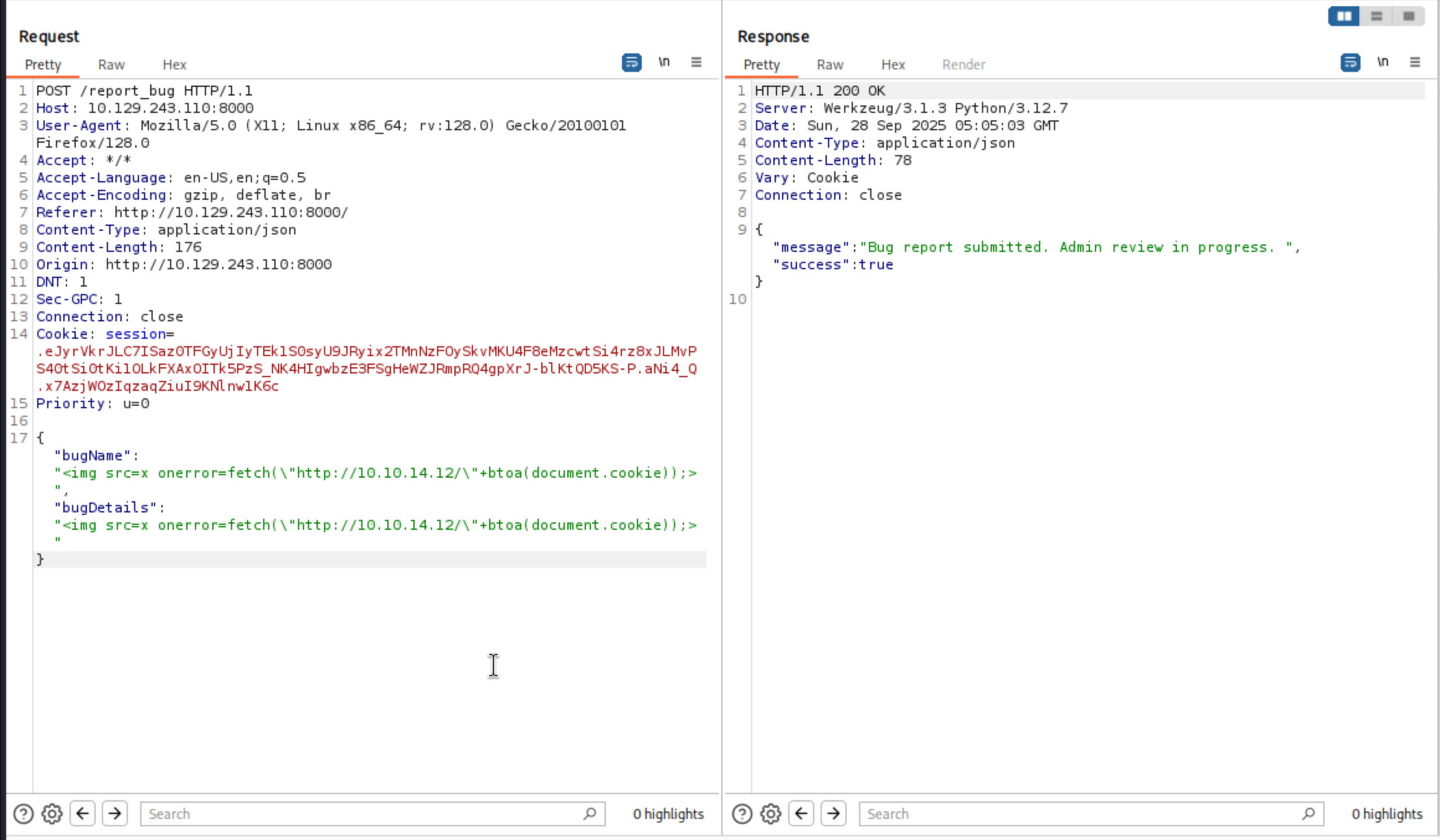The image size is (1440, 840).
Task: Show non-printable chars \n in Response pane
Action: (1383, 62)
